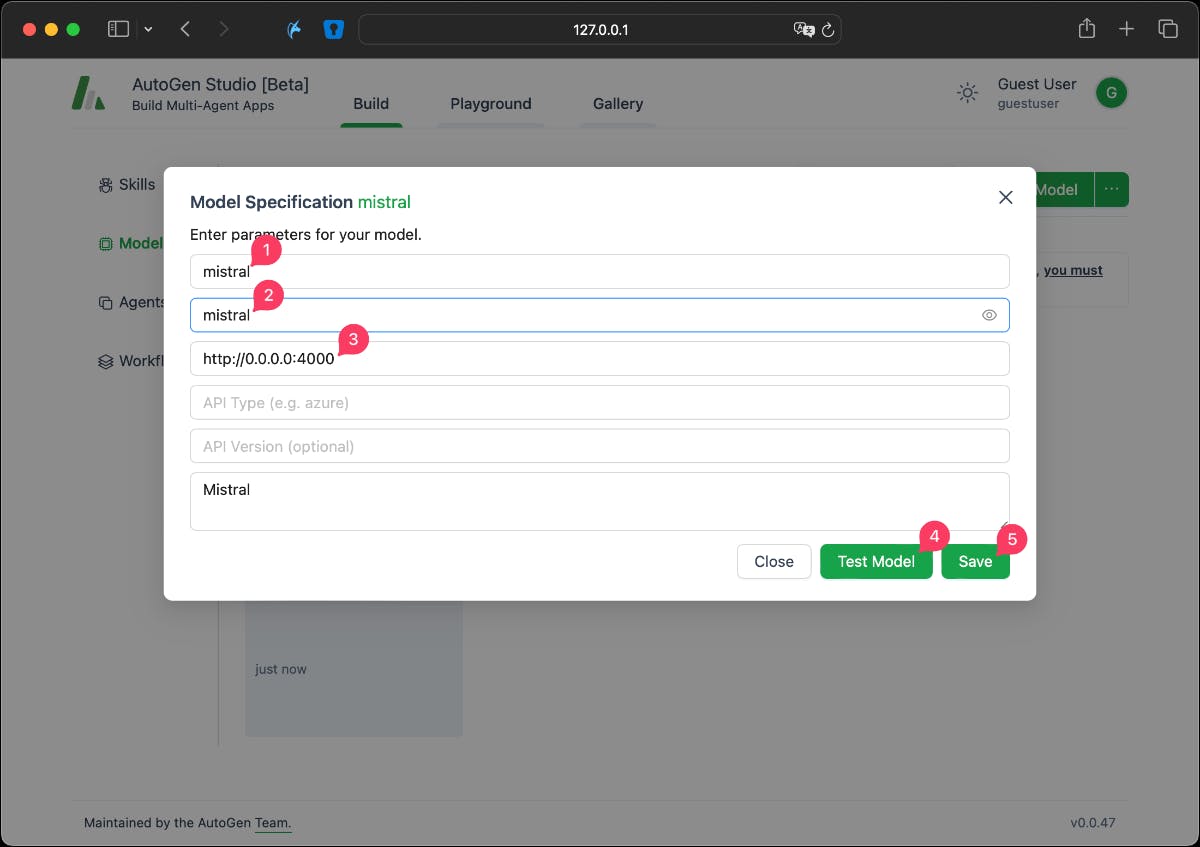Open the three-dot menu beside the Model button
Image resolution: width=1200 pixels, height=847 pixels.
pyautogui.click(x=1111, y=190)
